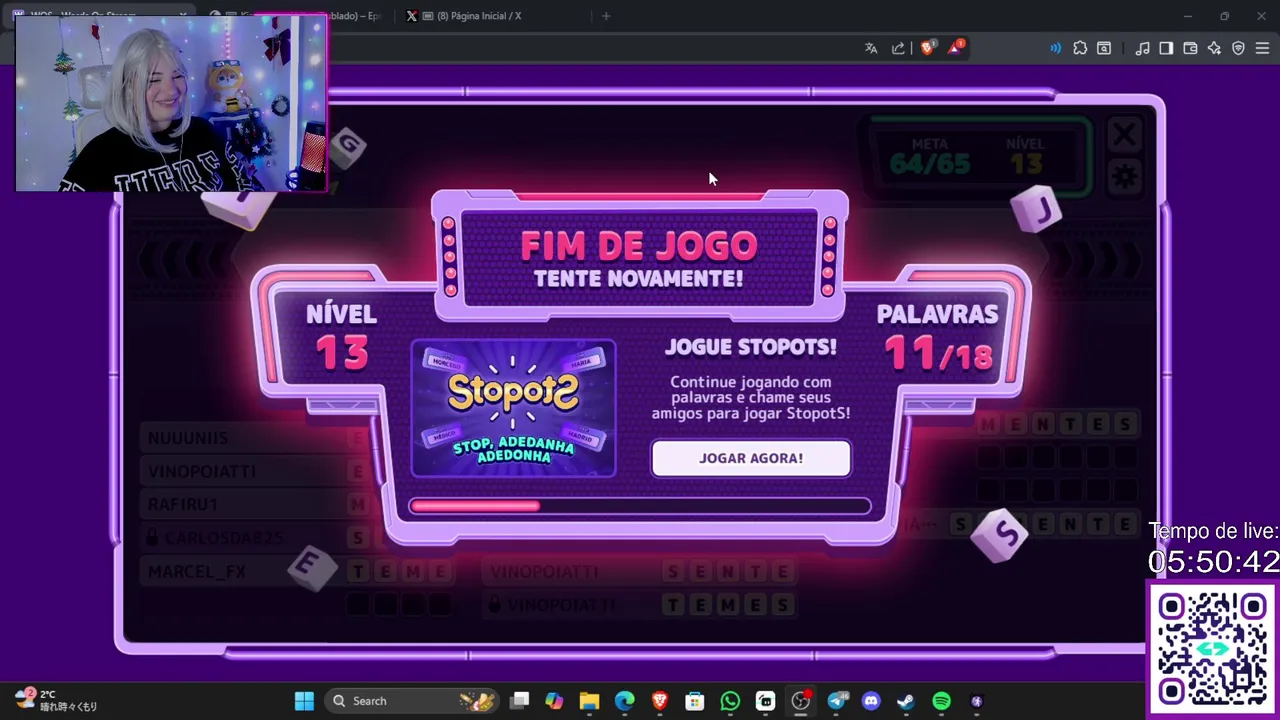Click the PALAVRAS 11/18 counter
This screenshot has height=720, width=1280.
pyautogui.click(x=938, y=338)
